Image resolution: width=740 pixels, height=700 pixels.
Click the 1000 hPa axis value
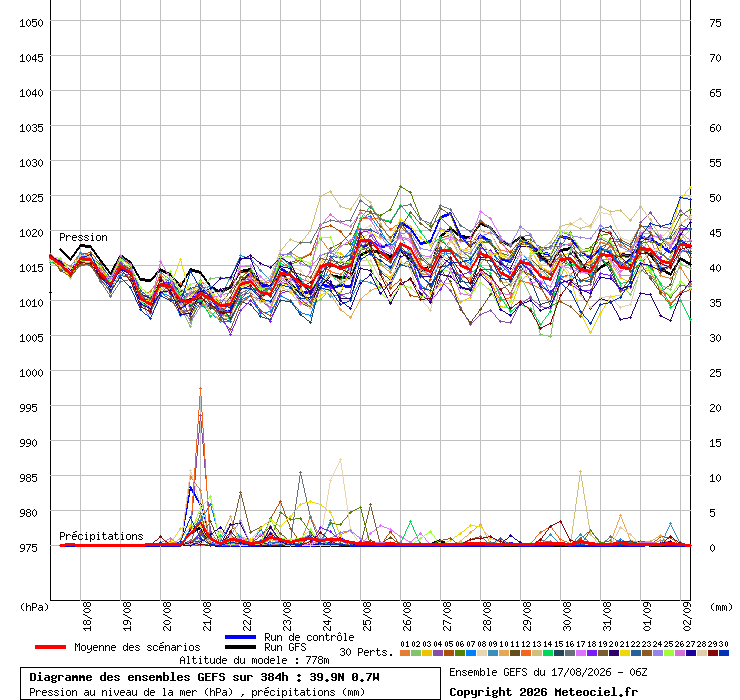coord(31,373)
